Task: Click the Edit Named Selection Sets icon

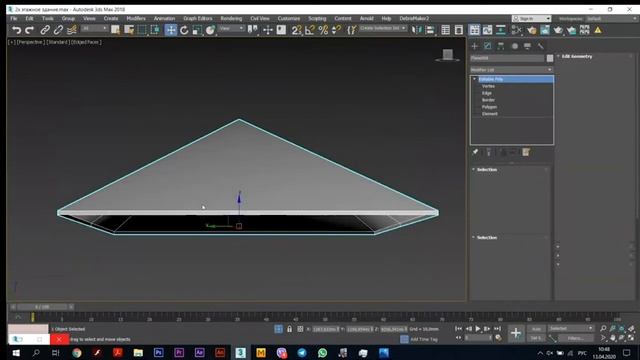Action: pos(351,30)
